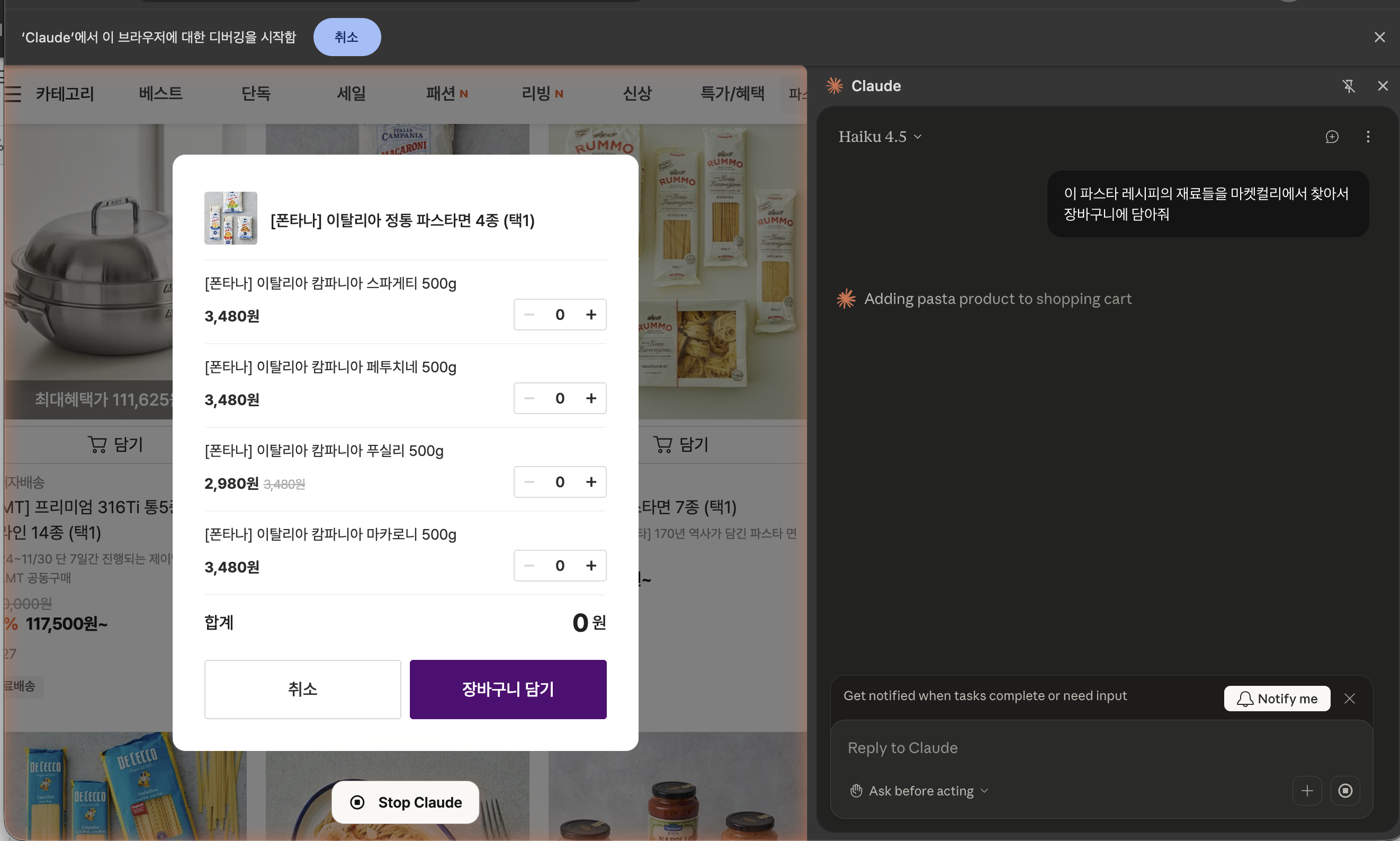This screenshot has width=1400, height=841.
Task: Increase spaghetti 500g quantity with plus
Action: [591, 315]
